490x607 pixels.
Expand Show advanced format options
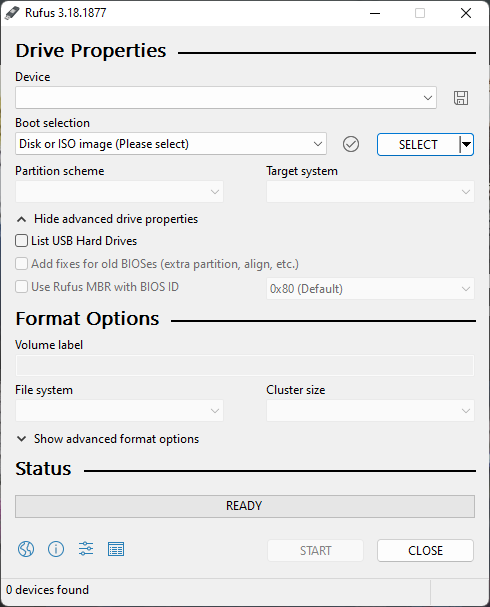[x=107, y=439]
